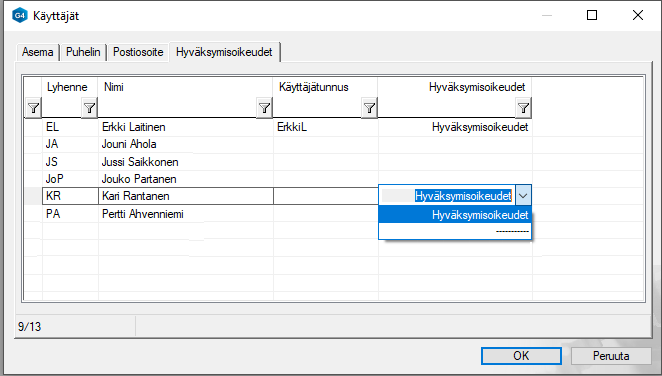This screenshot has height=376, width=662.
Task: Click Hyväksymisoikeudet value in Erkki Laitinen row
Action: (455, 127)
